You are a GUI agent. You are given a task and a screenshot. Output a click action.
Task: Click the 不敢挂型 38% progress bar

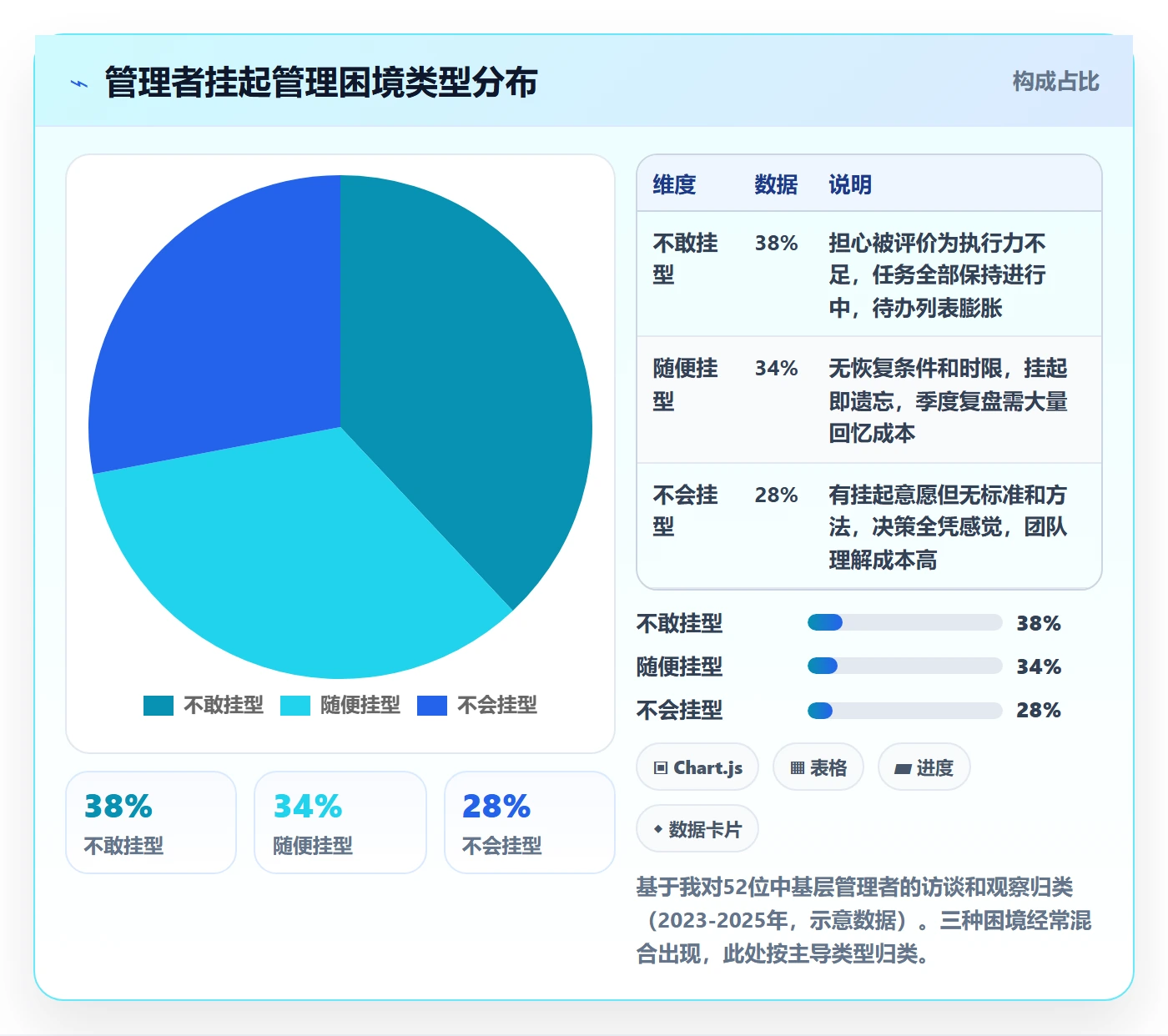click(x=904, y=622)
